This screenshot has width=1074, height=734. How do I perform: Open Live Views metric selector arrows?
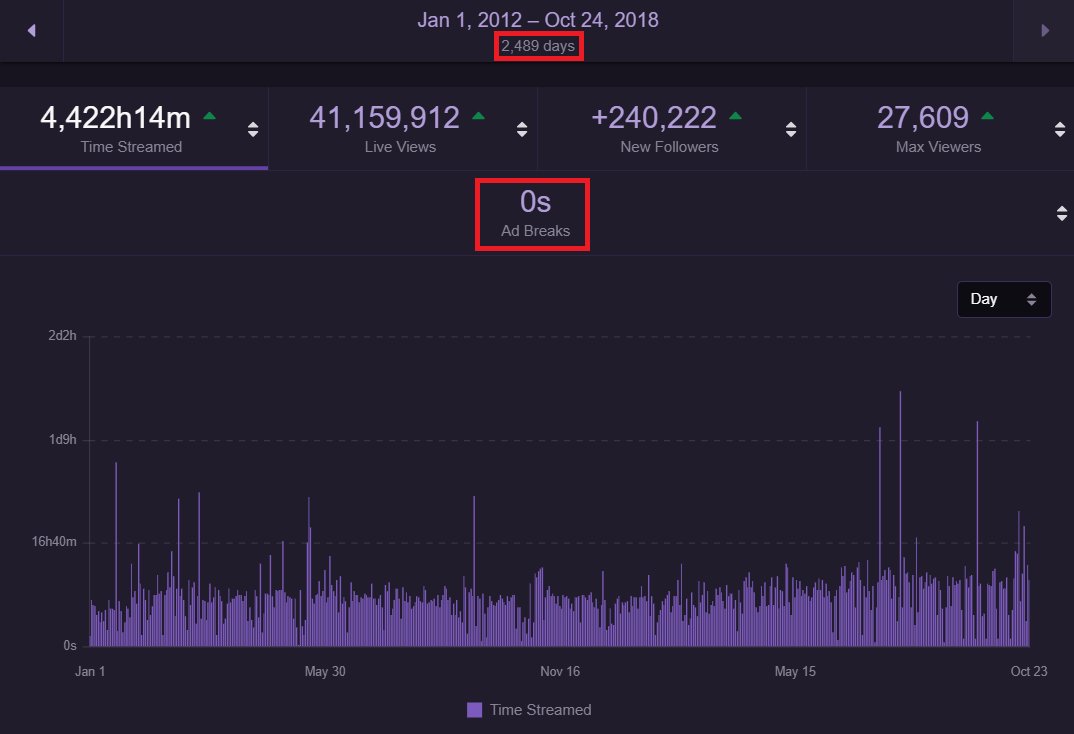coord(522,129)
